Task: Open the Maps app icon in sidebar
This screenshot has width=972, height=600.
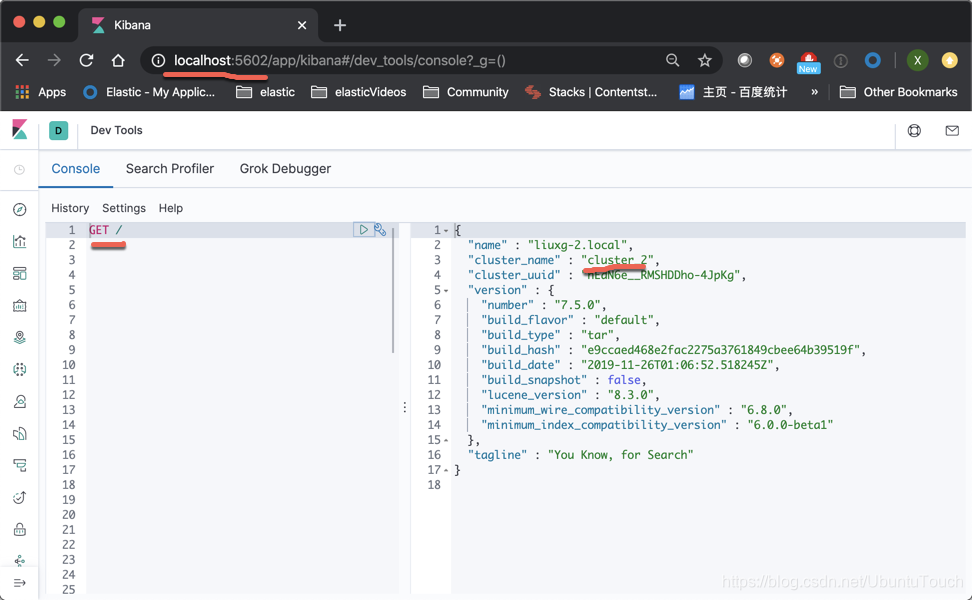Action: [20, 336]
